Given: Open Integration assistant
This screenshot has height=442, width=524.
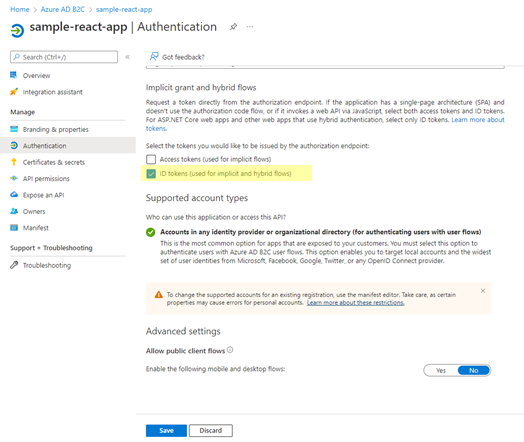Looking at the screenshot, I should (x=52, y=92).
